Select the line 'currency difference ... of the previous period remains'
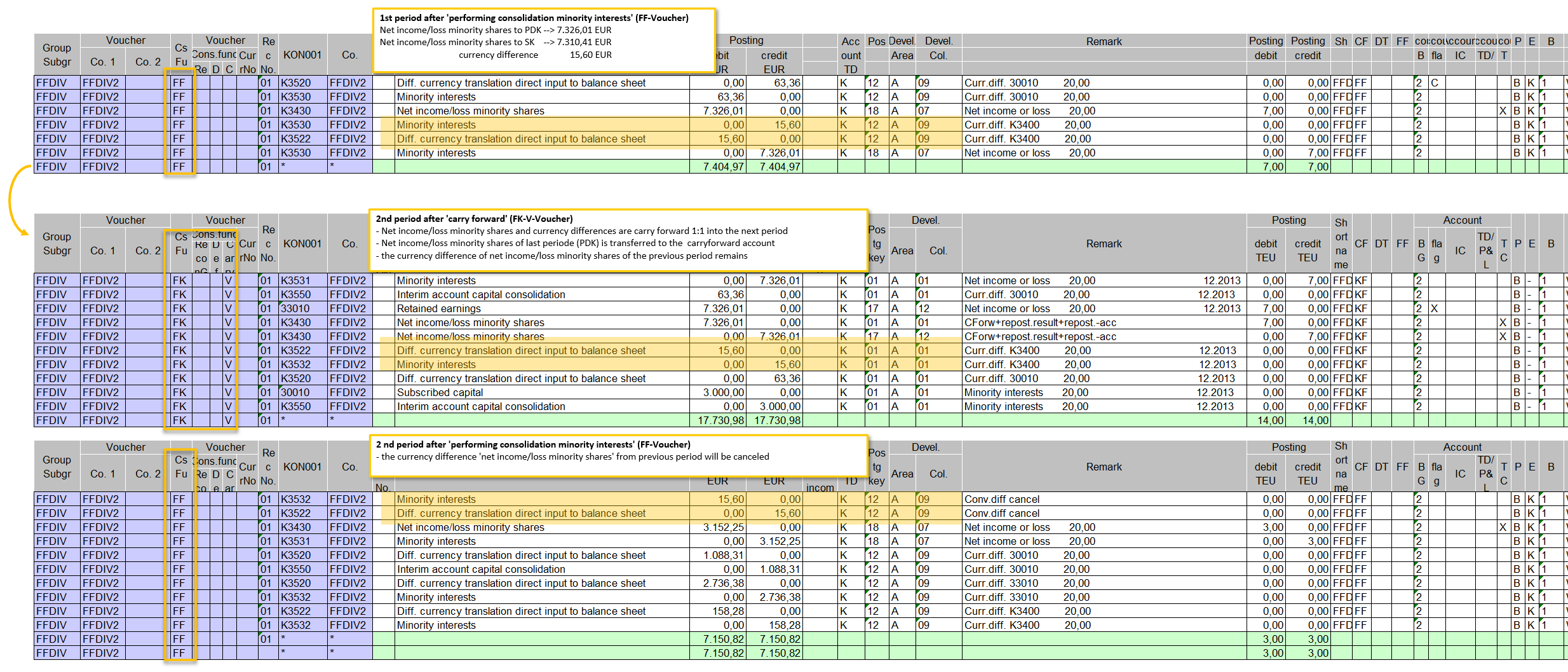The width and height of the screenshot is (1568, 672). [562, 256]
